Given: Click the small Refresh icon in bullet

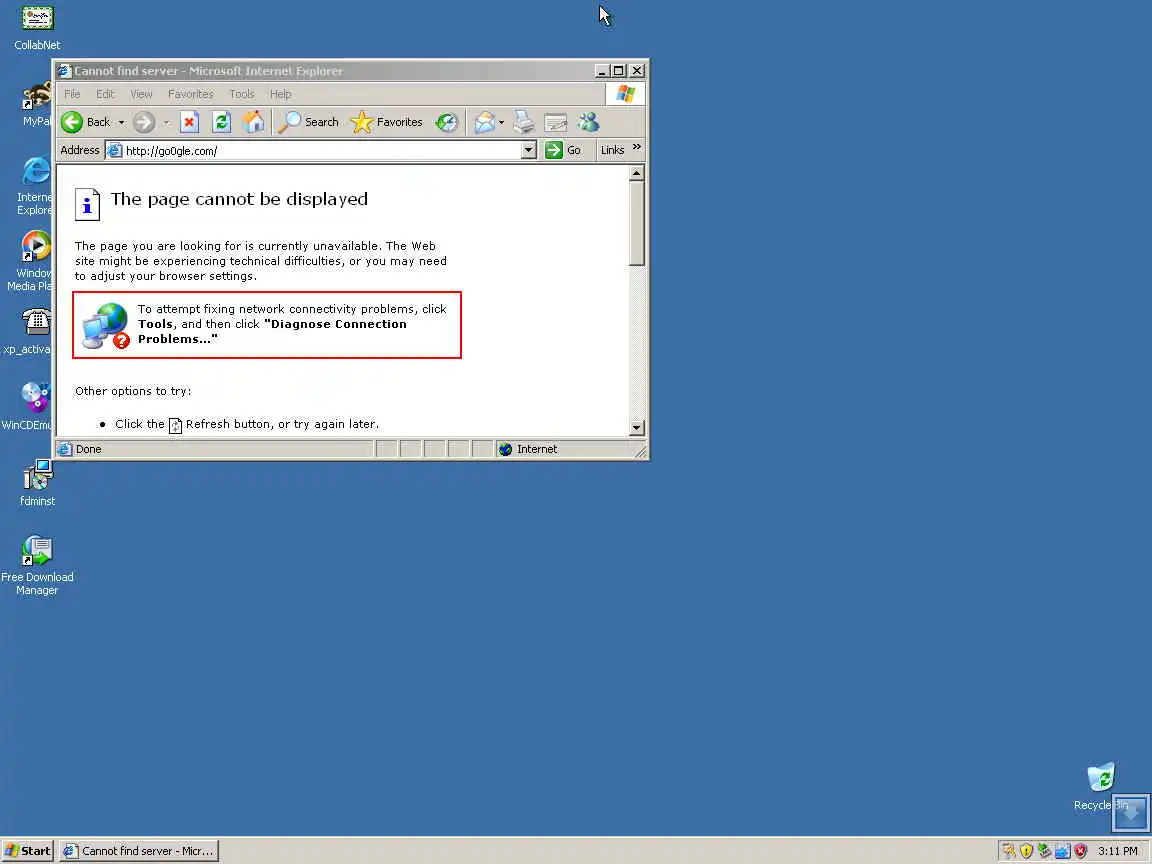Looking at the screenshot, I should [175, 425].
